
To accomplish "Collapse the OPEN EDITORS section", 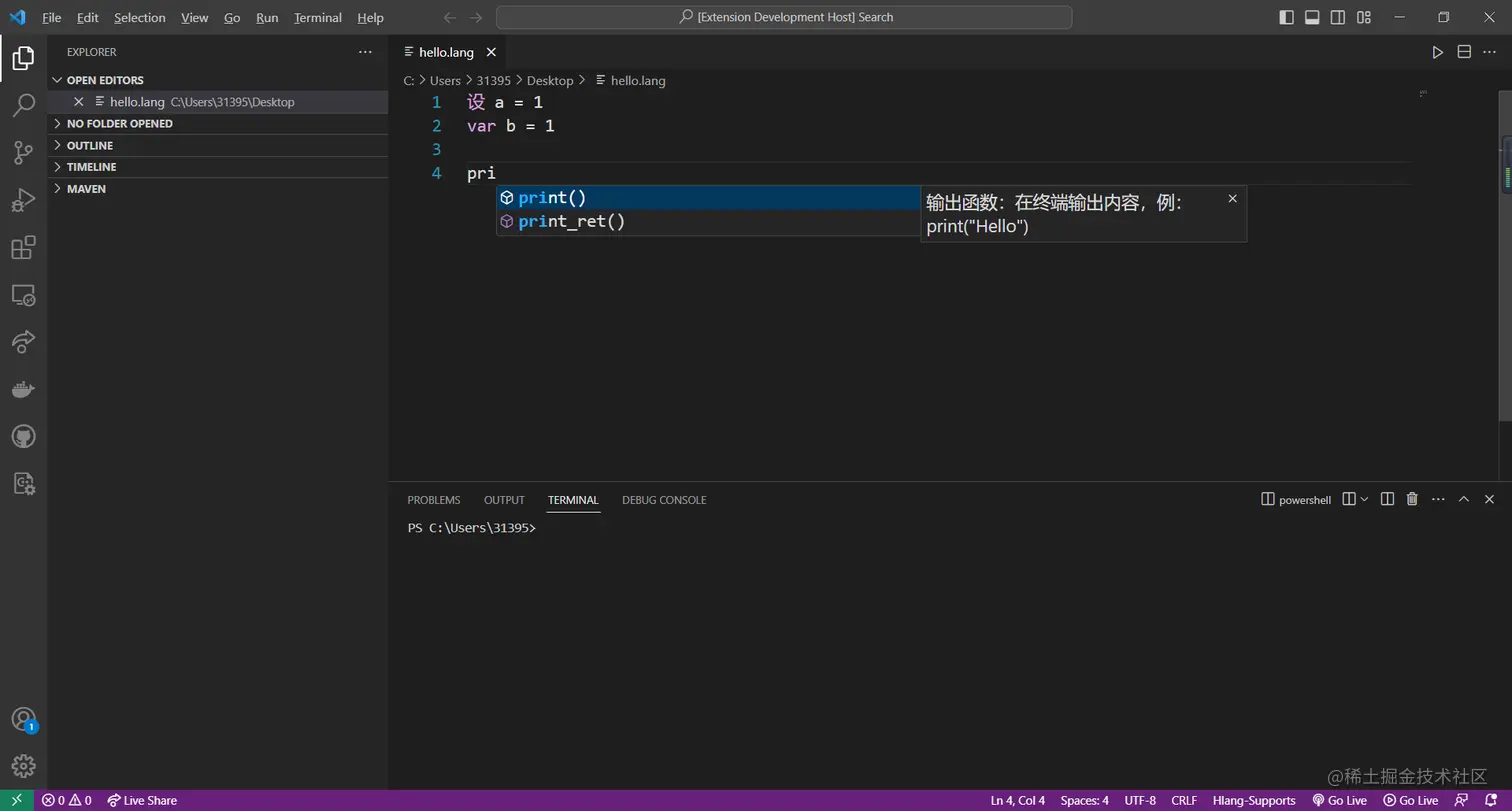I will [x=218, y=80].
